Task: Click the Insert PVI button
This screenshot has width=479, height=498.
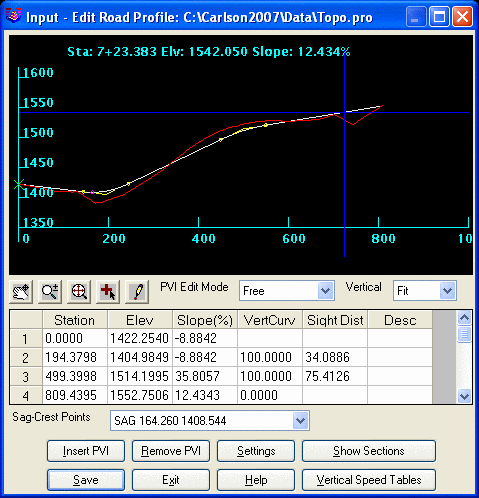Action: pyautogui.click(x=86, y=451)
